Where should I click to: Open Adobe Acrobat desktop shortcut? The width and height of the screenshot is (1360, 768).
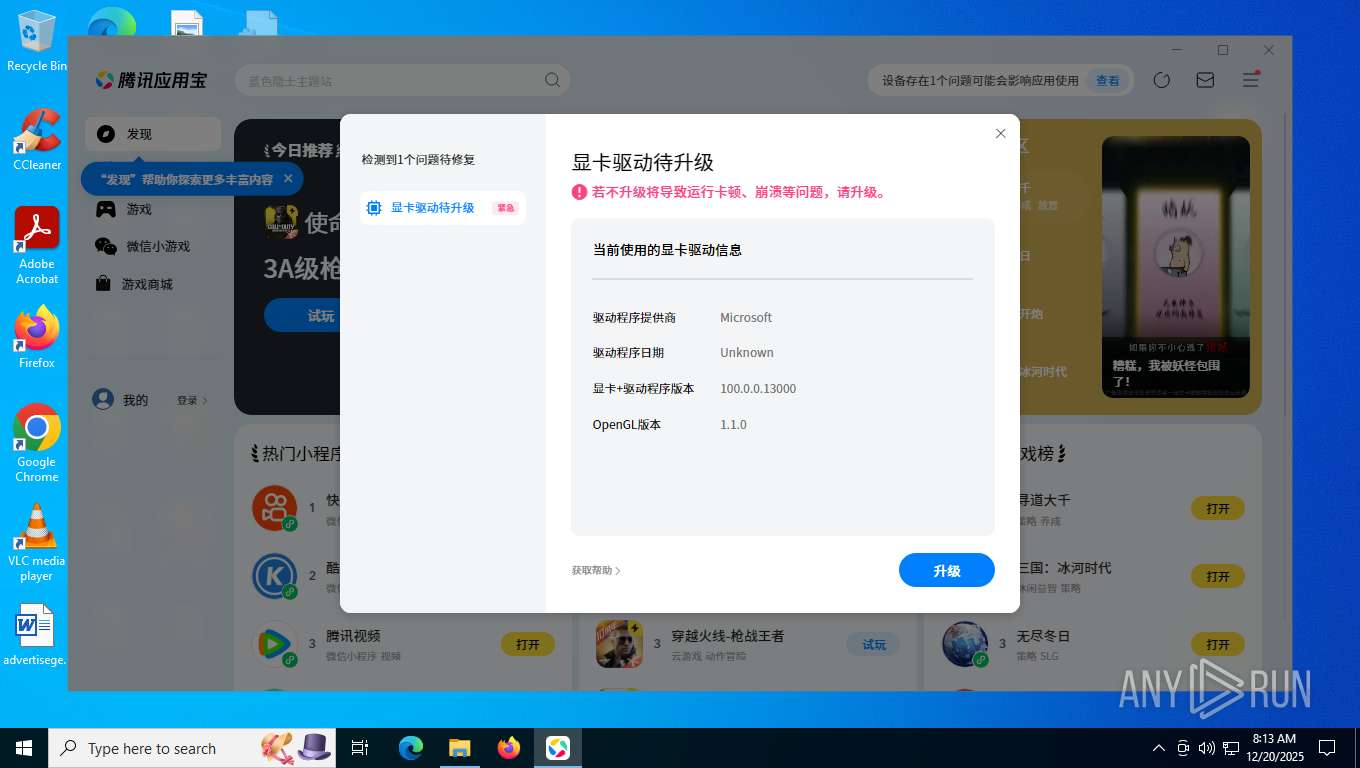[x=37, y=246]
